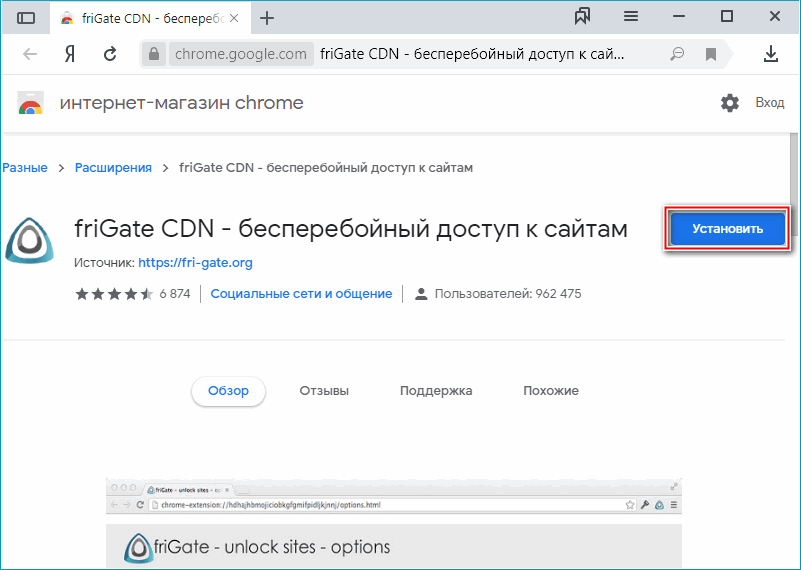
Task: Open the https://fri-gate.org source link
Action: 195,263
